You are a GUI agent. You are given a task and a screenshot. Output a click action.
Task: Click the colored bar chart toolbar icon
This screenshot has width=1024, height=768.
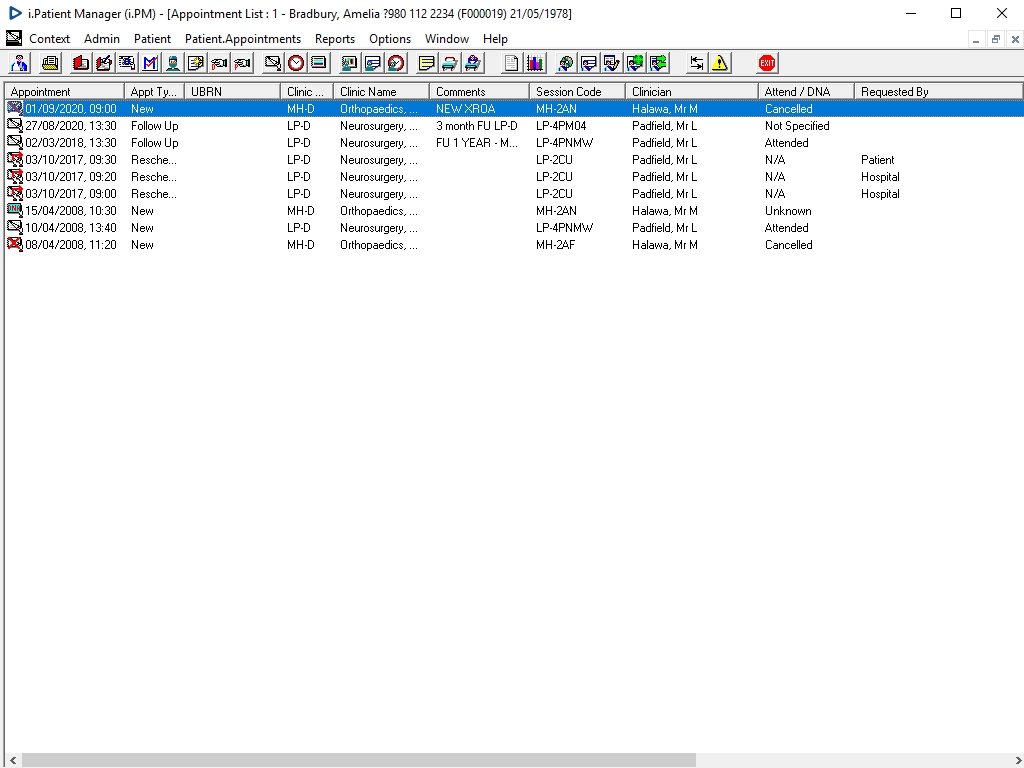pyautogui.click(x=535, y=63)
